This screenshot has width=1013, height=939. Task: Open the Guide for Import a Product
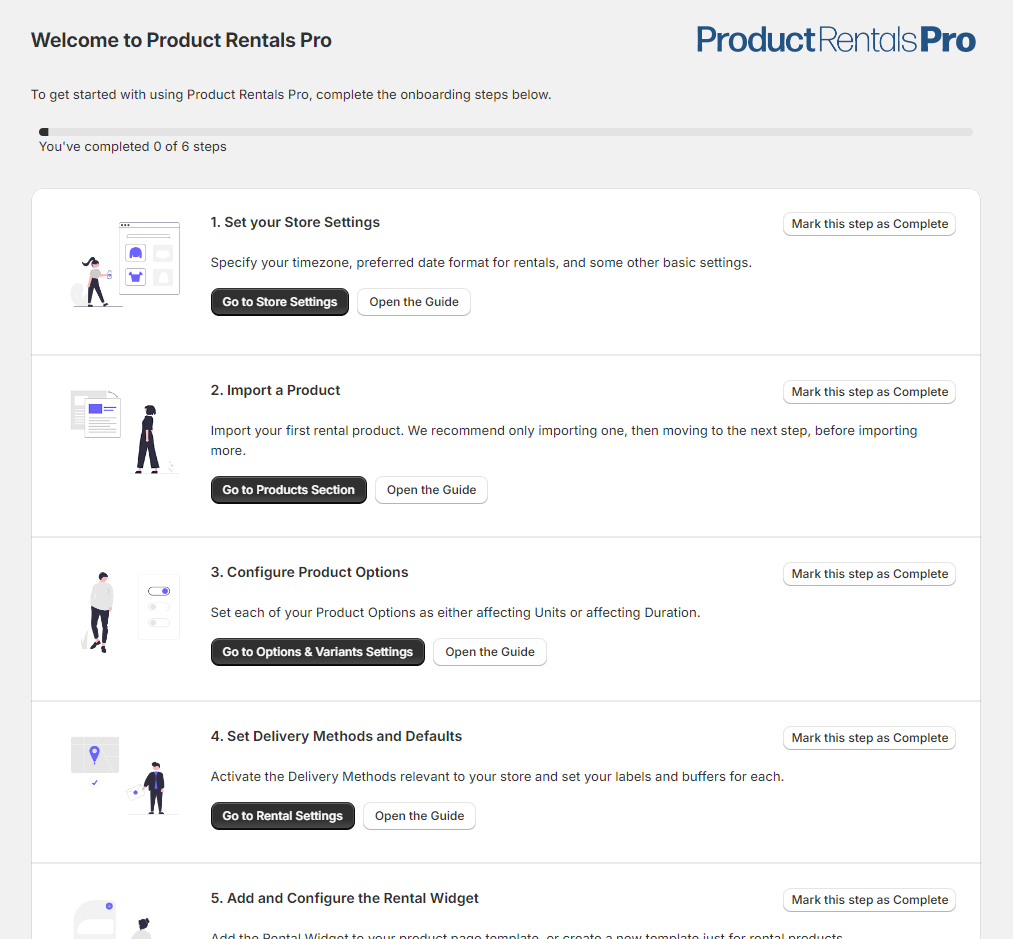431,490
